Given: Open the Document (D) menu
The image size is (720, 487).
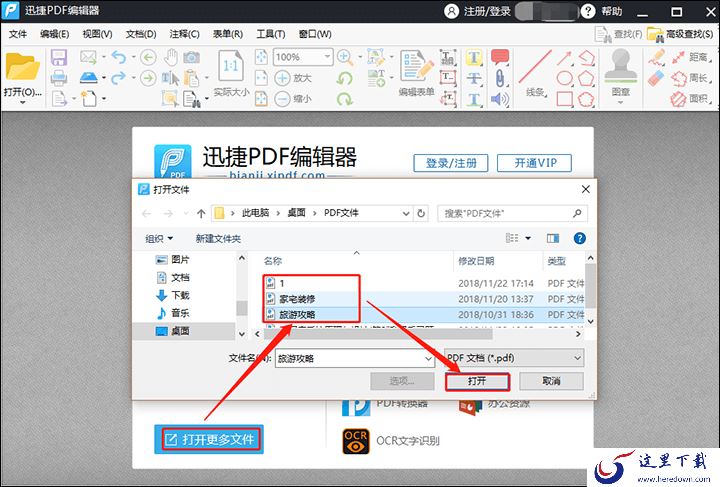Looking at the screenshot, I should [x=141, y=34].
